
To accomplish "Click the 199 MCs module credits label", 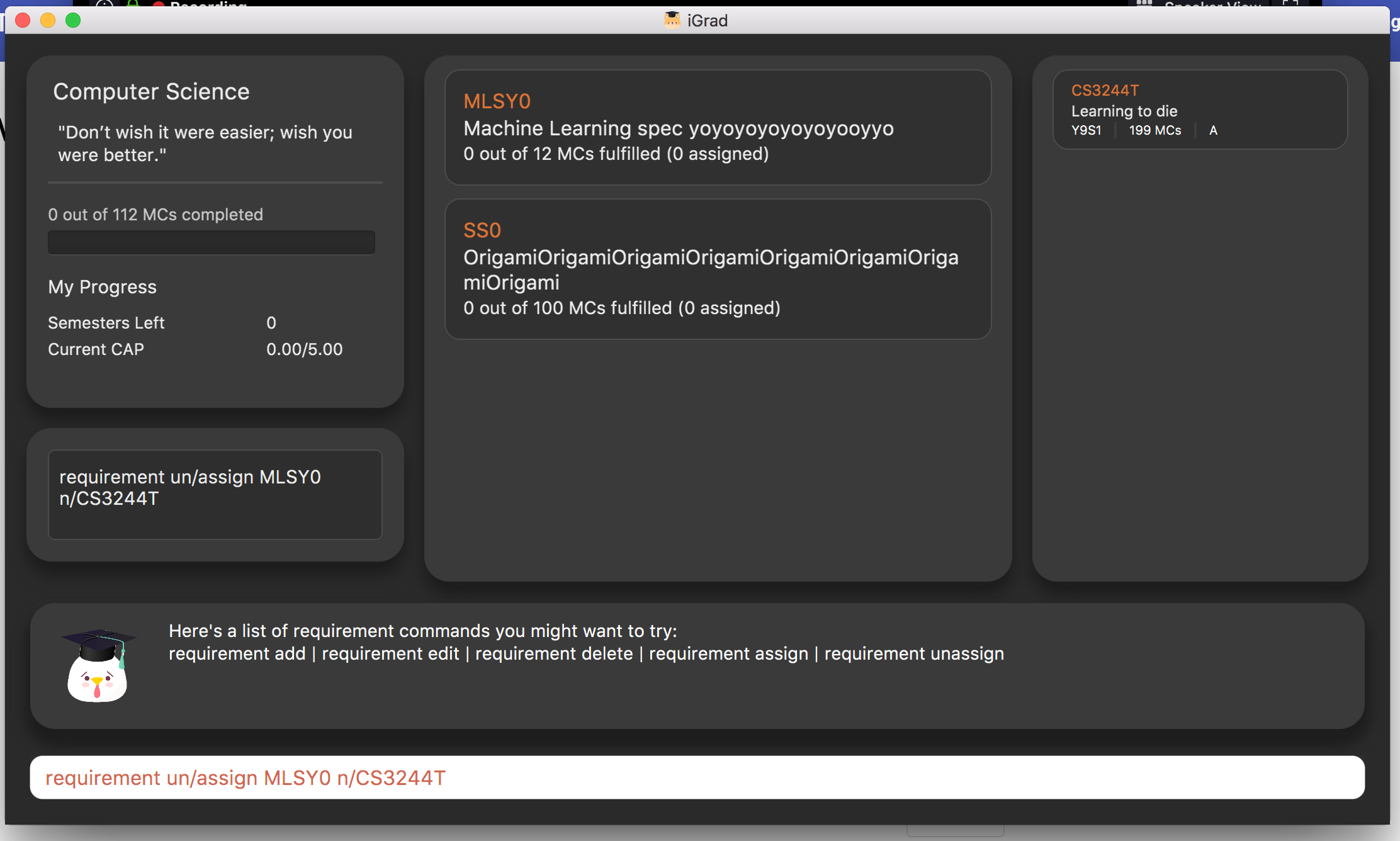I will [x=1154, y=130].
